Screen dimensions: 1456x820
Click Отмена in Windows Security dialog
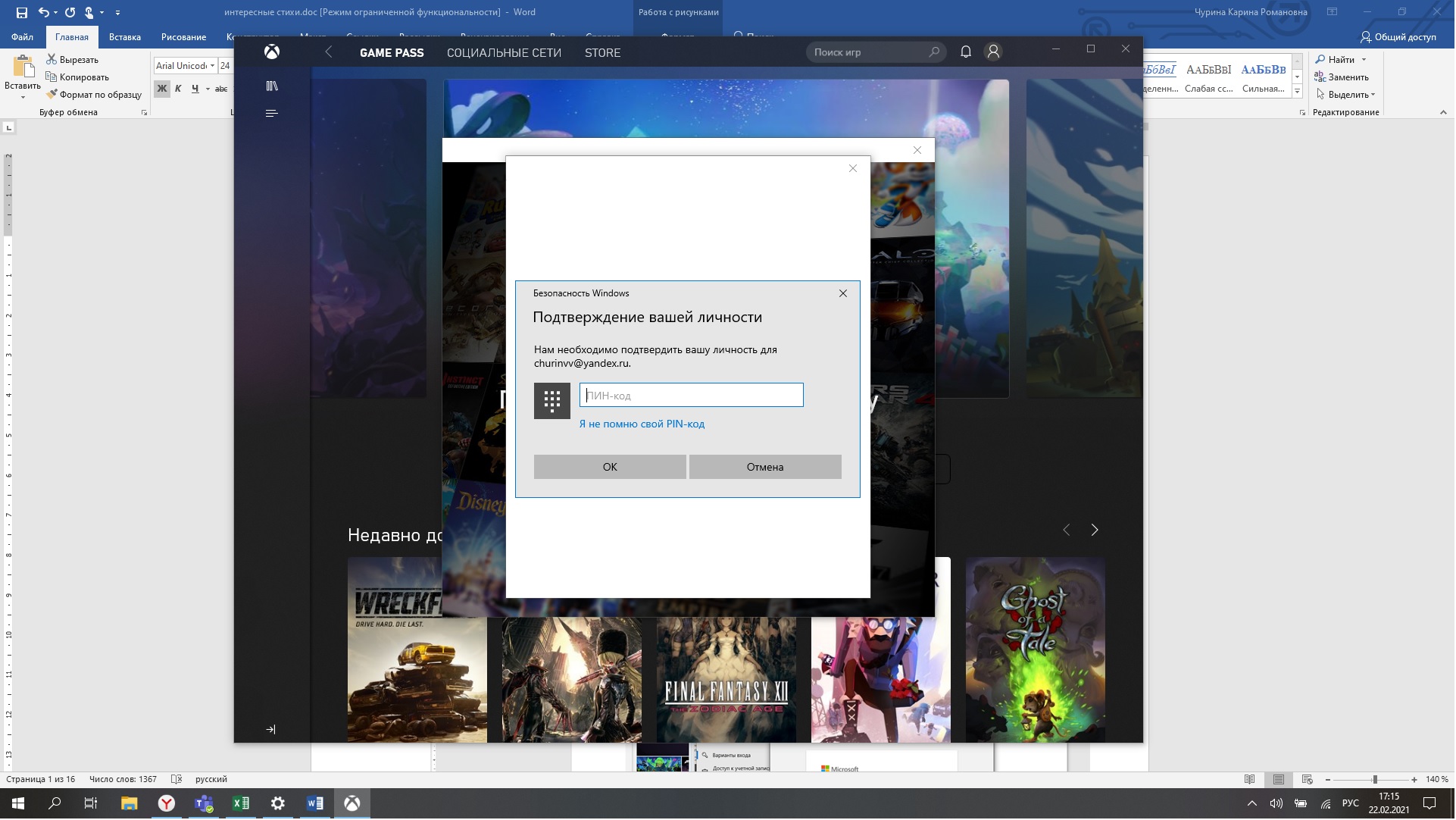766,468
